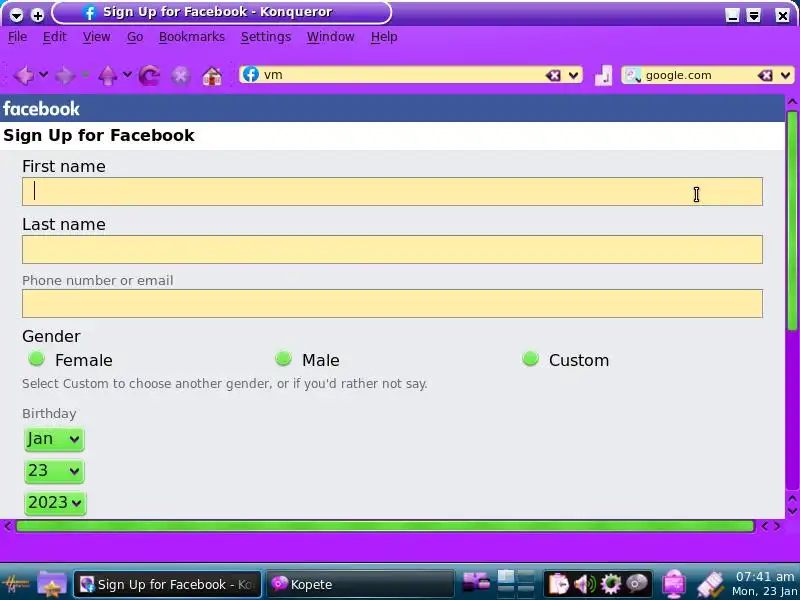Open the window menu in the title bar
This screenshot has width=800, height=600.
pyautogui.click(x=16, y=15)
